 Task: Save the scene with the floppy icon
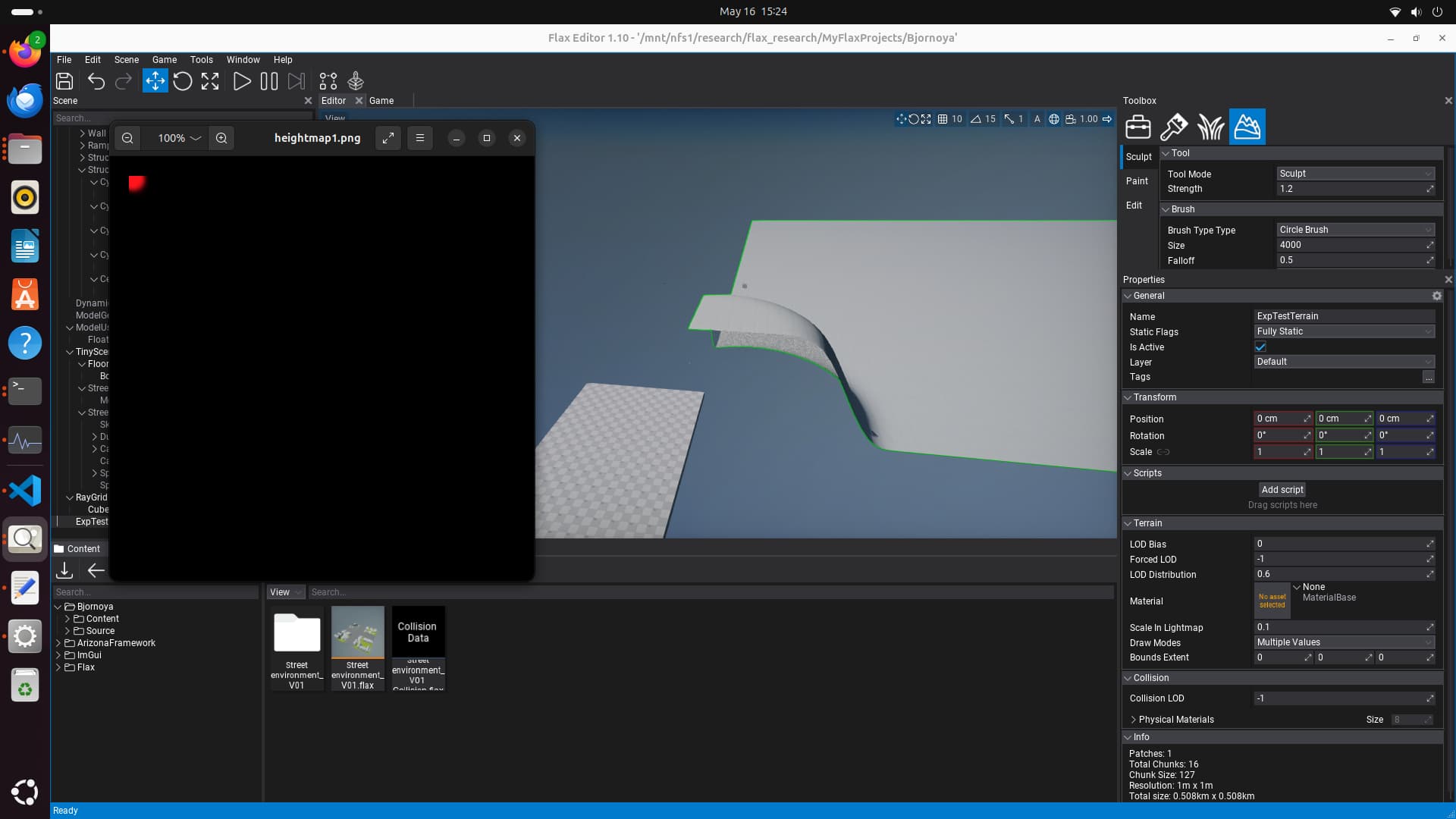pyautogui.click(x=64, y=81)
